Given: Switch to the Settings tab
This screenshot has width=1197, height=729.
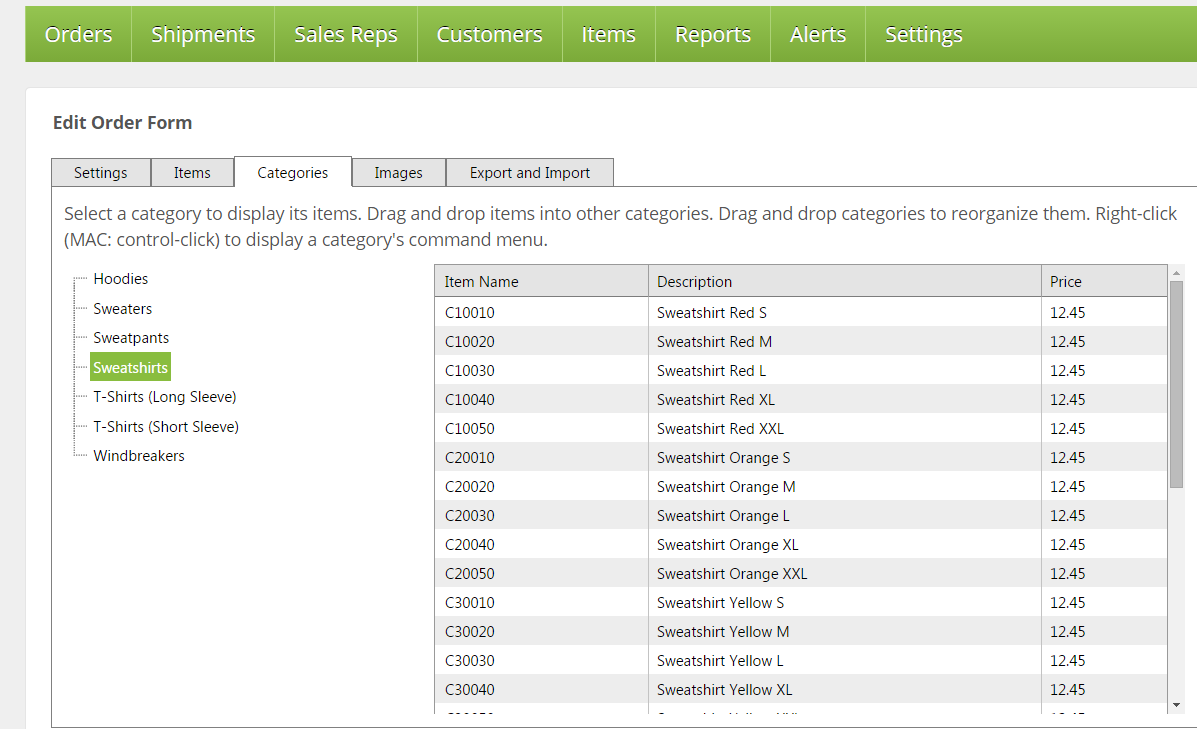Looking at the screenshot, I should [101, 173].
